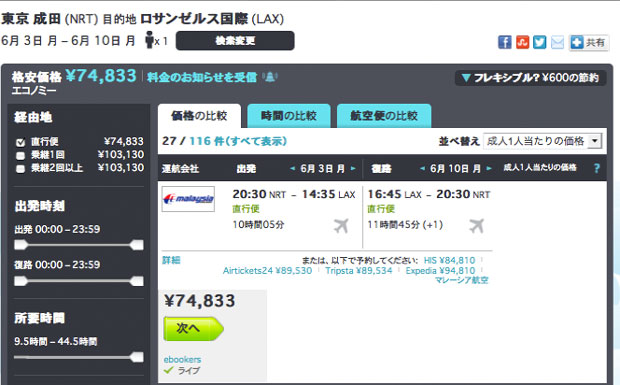
Task: Enable the 乗継1回 one-stop checkbox
Action: [21, 155]
